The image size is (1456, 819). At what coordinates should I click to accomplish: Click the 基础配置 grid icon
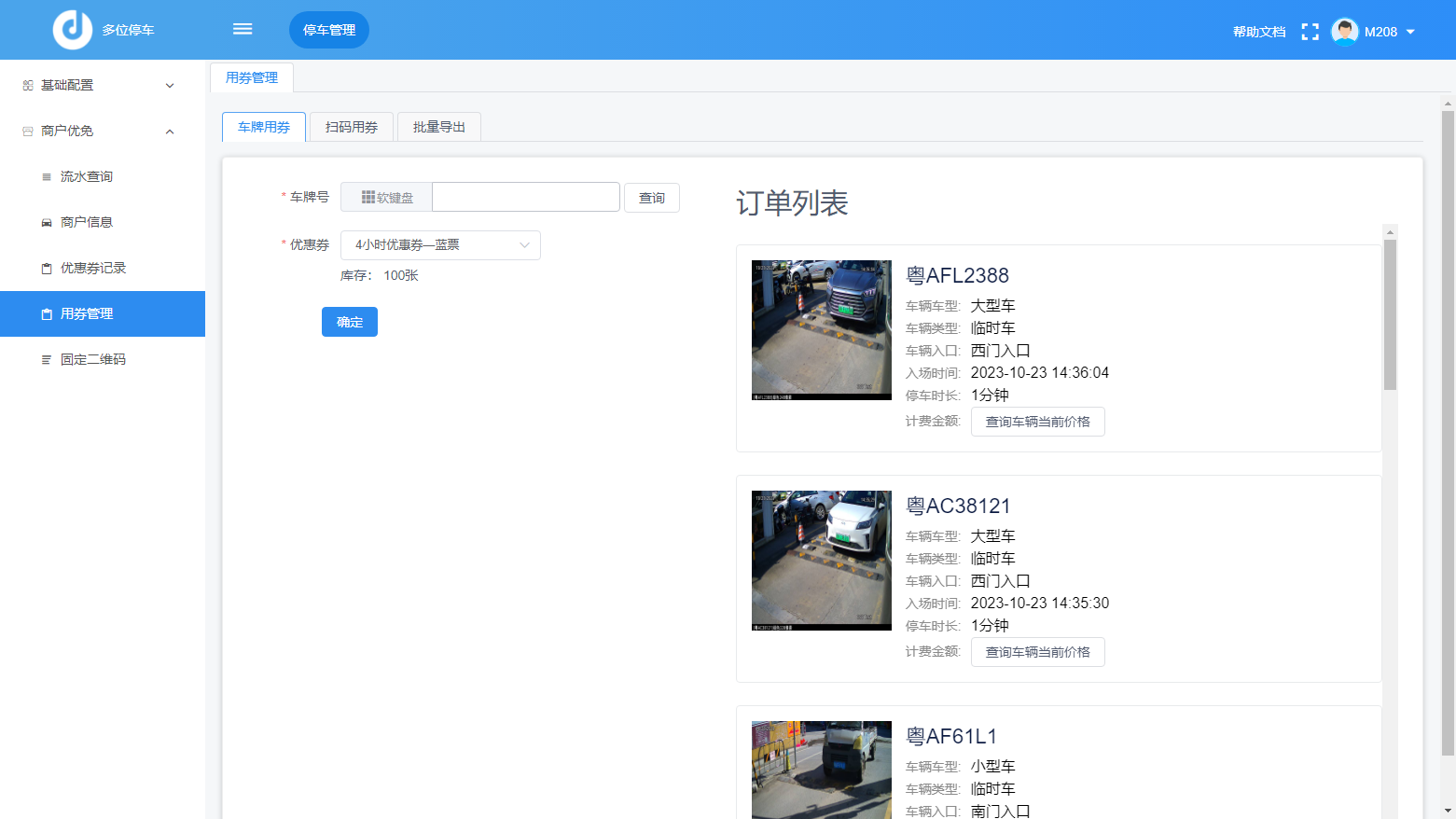(x=28, y=85)
